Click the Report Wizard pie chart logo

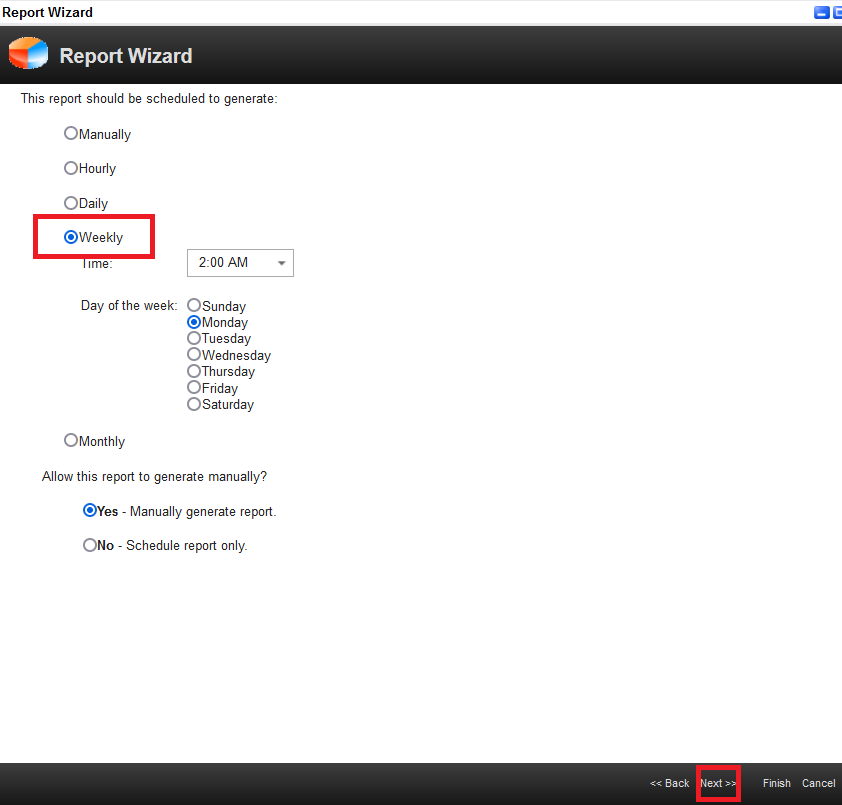tap(28, 53)
